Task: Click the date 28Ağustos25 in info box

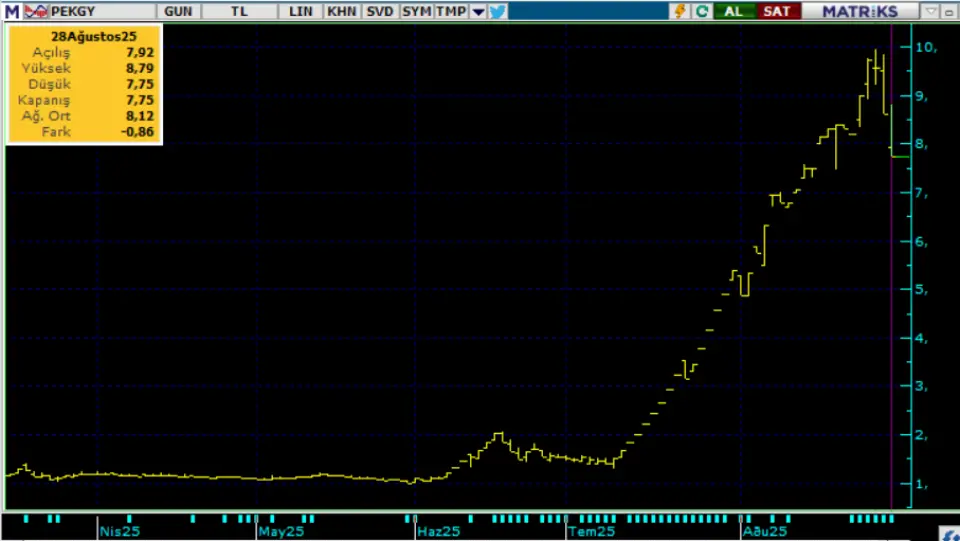Action: (x=94, y=37)
